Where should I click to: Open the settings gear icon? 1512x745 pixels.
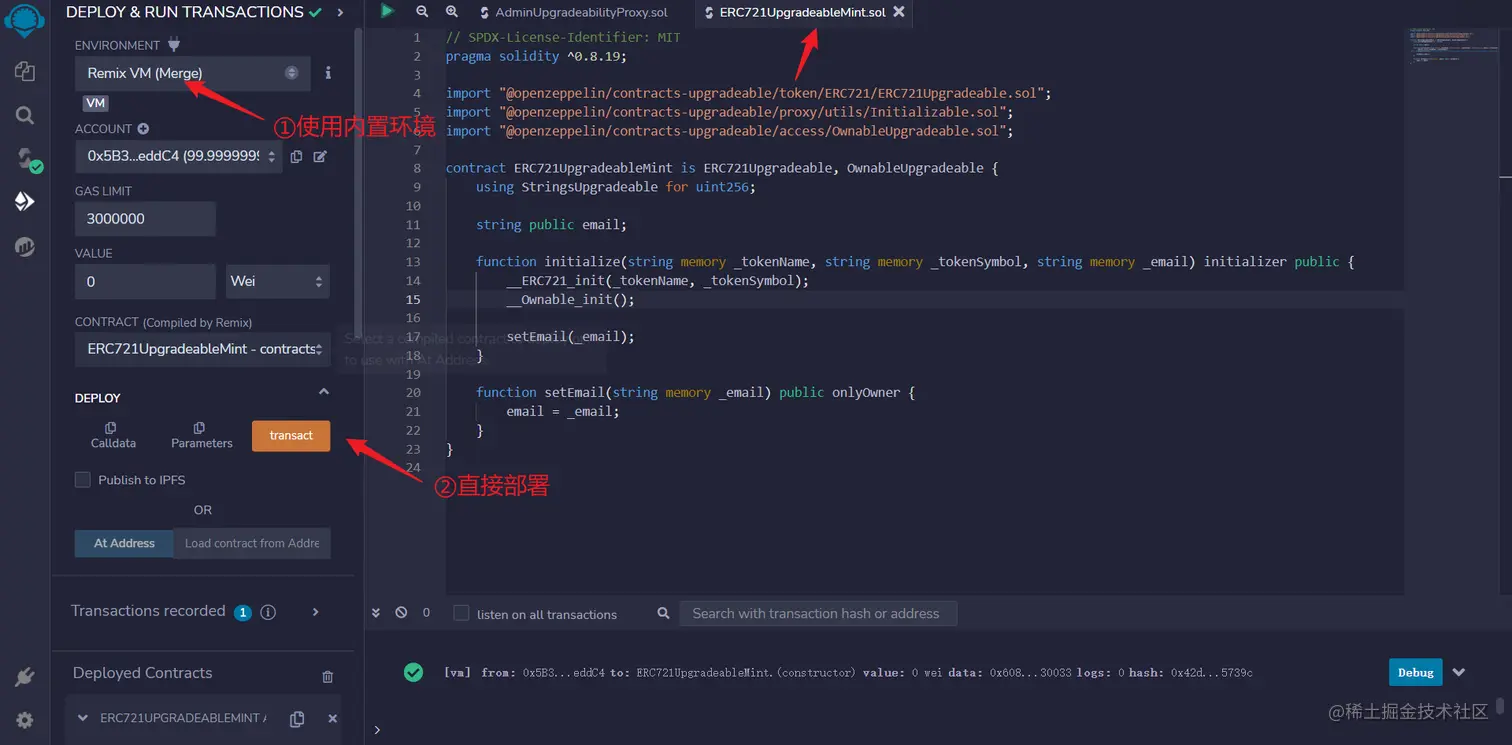click(x=25, y=720)
